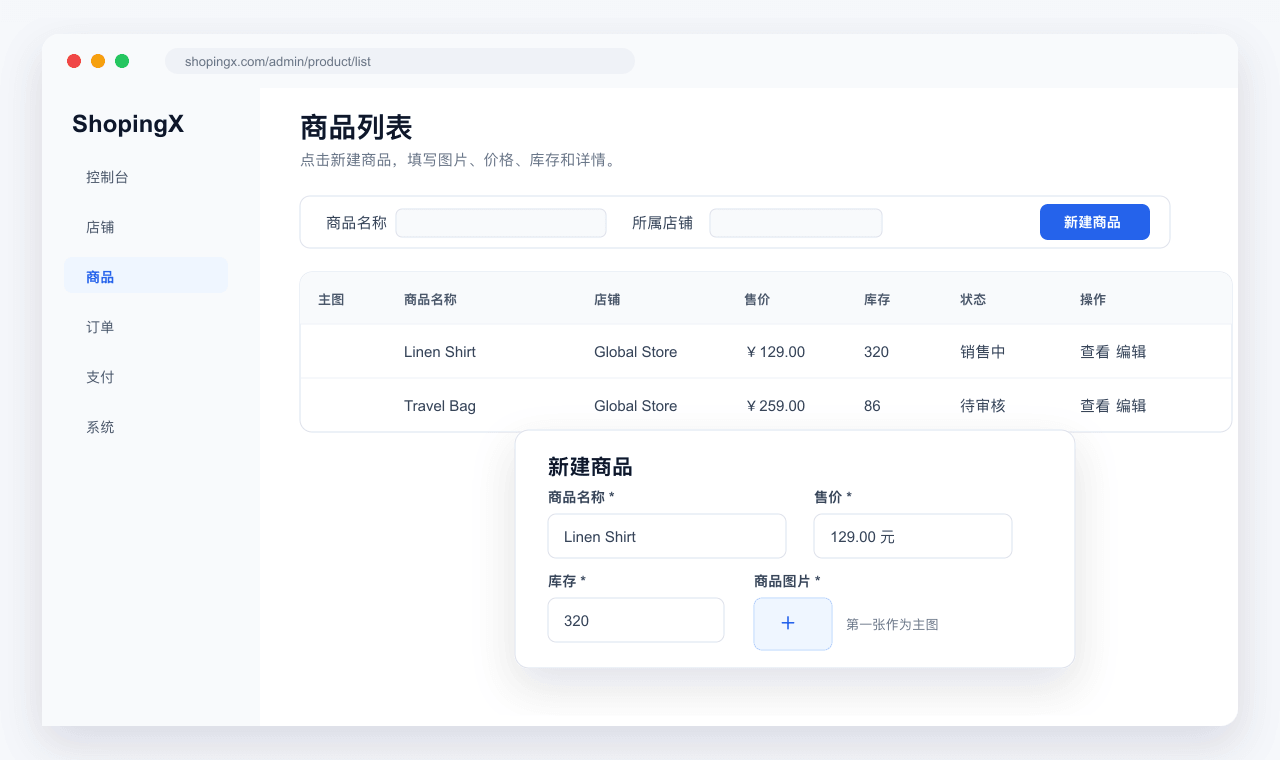Click the 售价 field showing 129.00 元
1280x760 pixels.
point(913,536)
